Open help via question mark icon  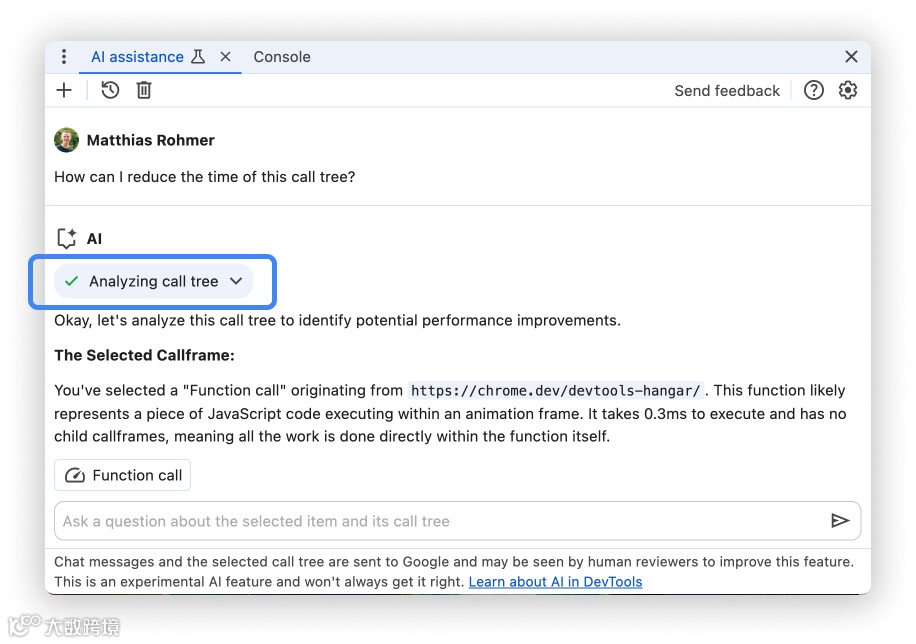coord(814,90)
